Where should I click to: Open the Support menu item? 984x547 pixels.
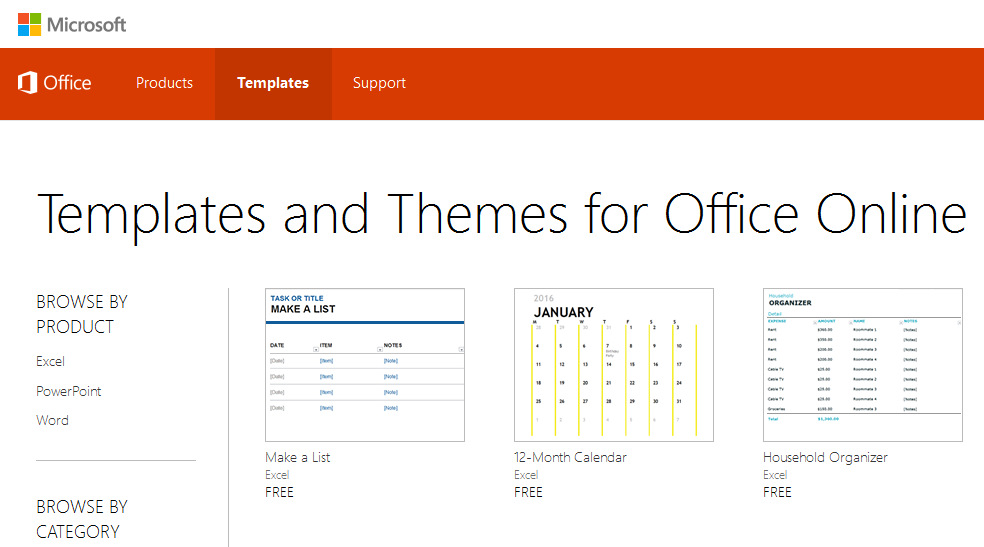(x=379, y=83)
